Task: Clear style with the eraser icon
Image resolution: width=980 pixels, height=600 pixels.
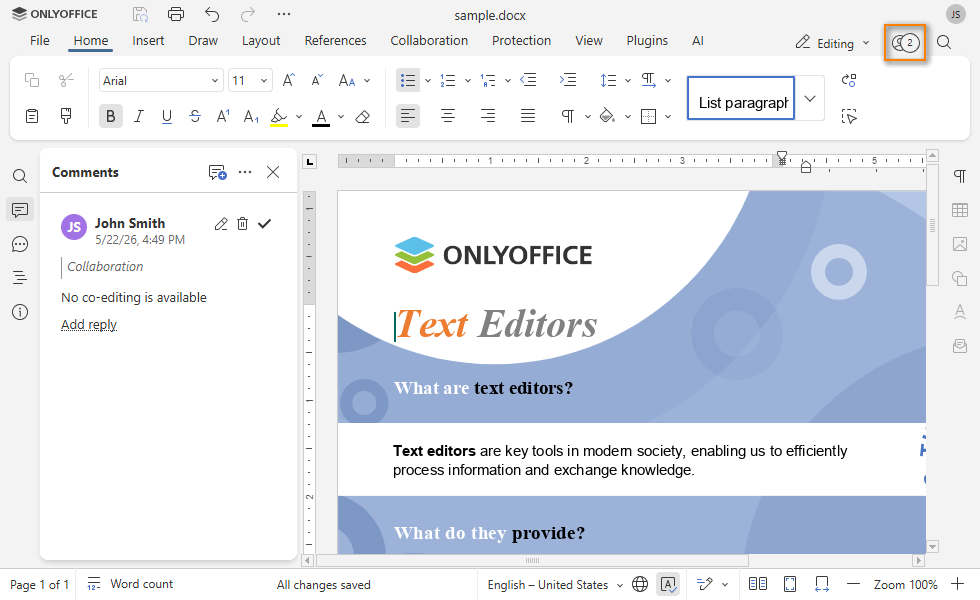Action: (362, 116)
